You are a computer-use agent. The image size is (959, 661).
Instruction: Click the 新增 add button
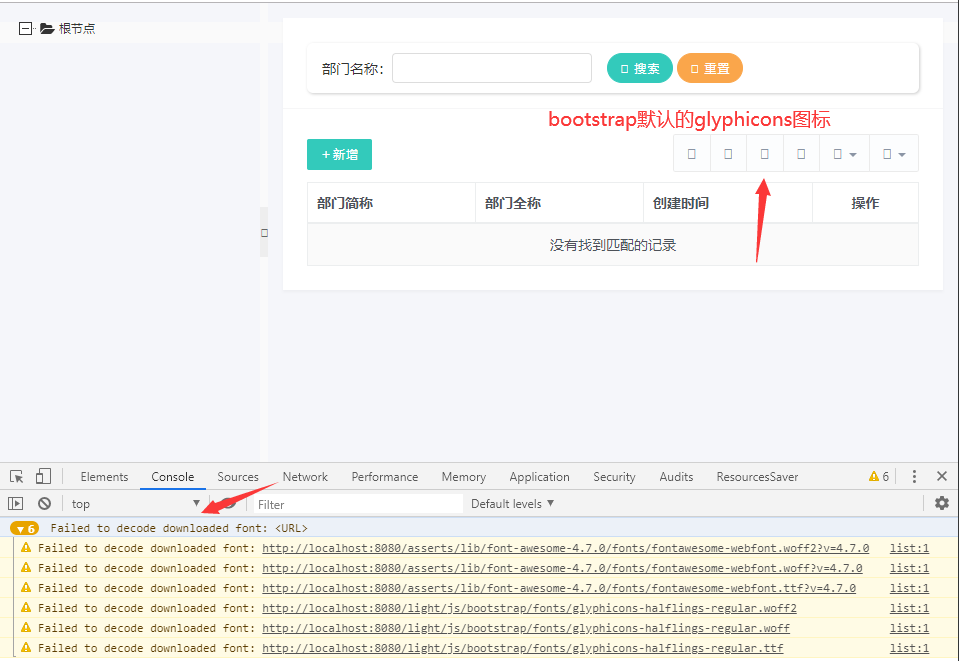338,155
